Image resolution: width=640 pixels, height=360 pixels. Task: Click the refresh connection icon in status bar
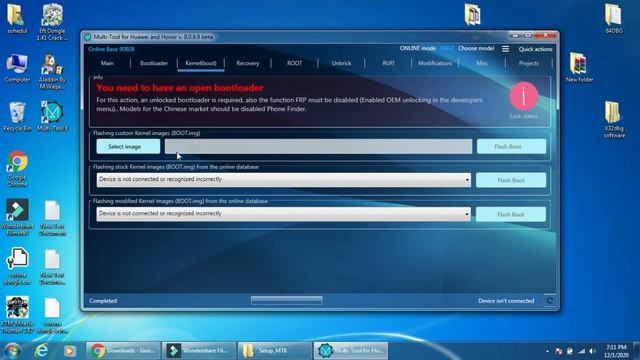click(550, 301)
